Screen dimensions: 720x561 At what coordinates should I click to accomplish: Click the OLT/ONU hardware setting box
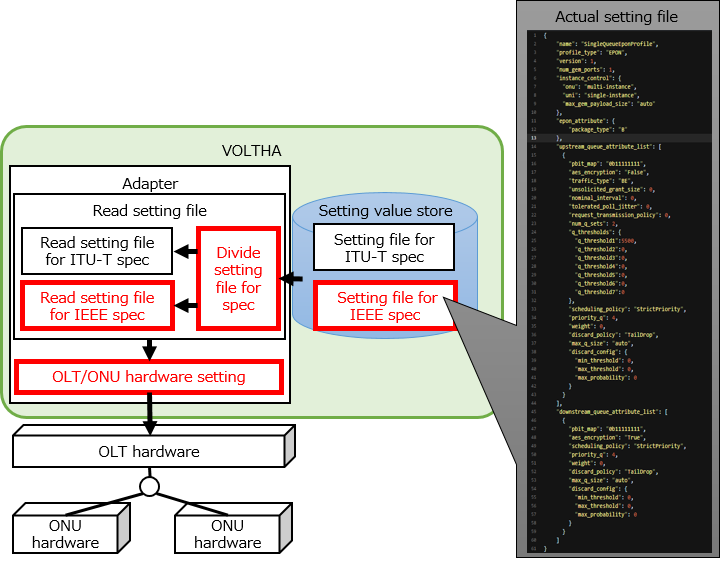click(149, 377)
